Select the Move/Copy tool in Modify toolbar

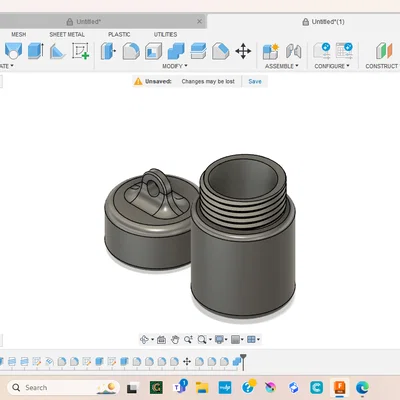click(x=243, y=51)
